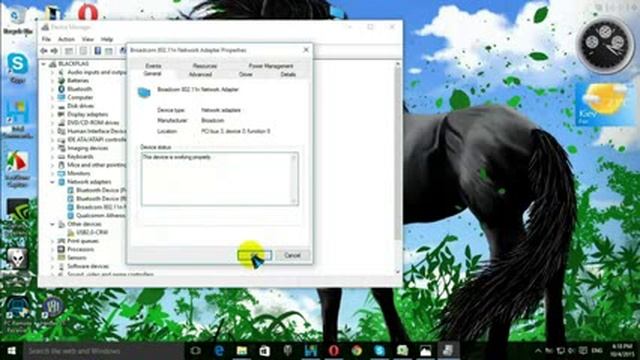640x360 pixels.
Task: Launch Google Chrome from the taskbar
Action: pyautogui.click(x=357, y=351)
